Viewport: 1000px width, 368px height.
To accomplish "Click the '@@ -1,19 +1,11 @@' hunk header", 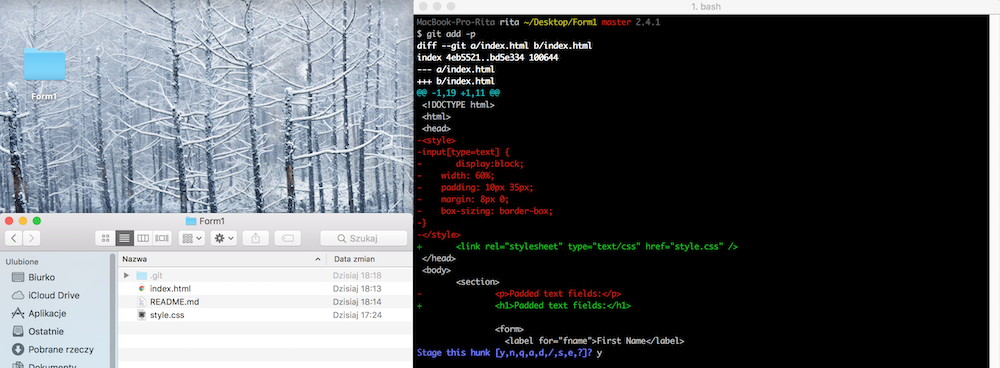I will 458,93.
